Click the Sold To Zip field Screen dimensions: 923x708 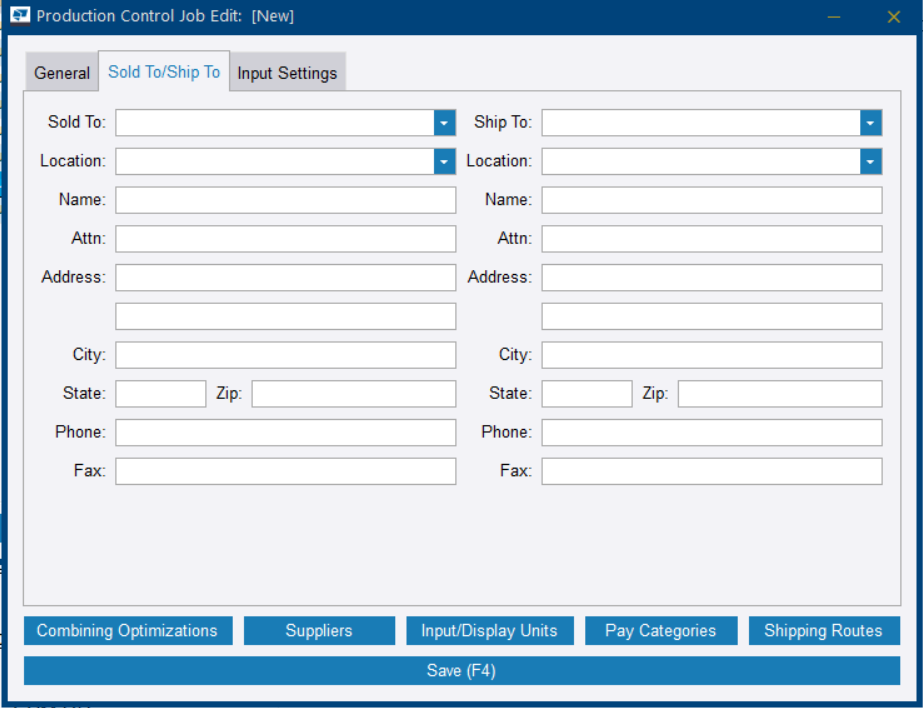pos(354,393)
